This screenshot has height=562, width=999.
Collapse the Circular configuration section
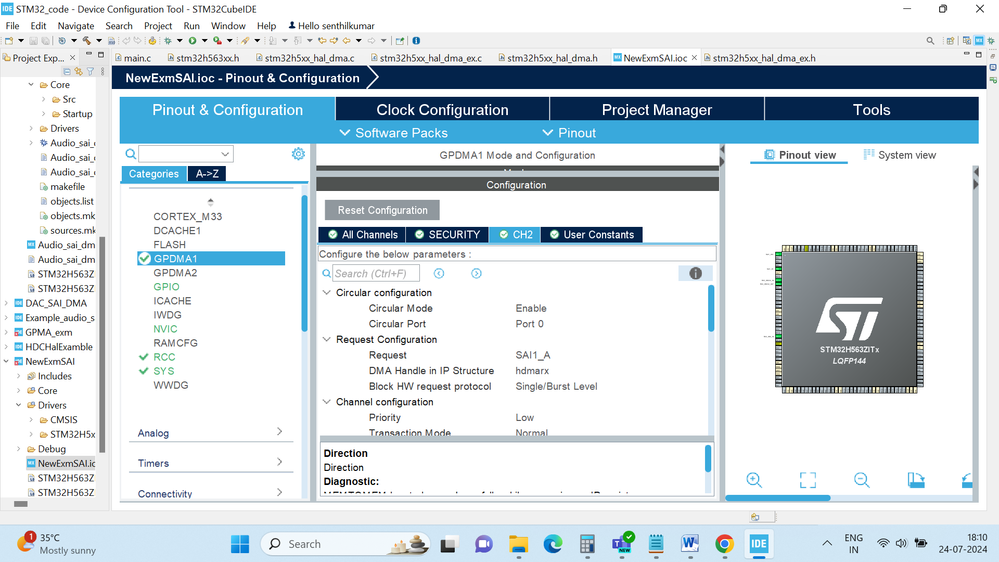(327, 292)
